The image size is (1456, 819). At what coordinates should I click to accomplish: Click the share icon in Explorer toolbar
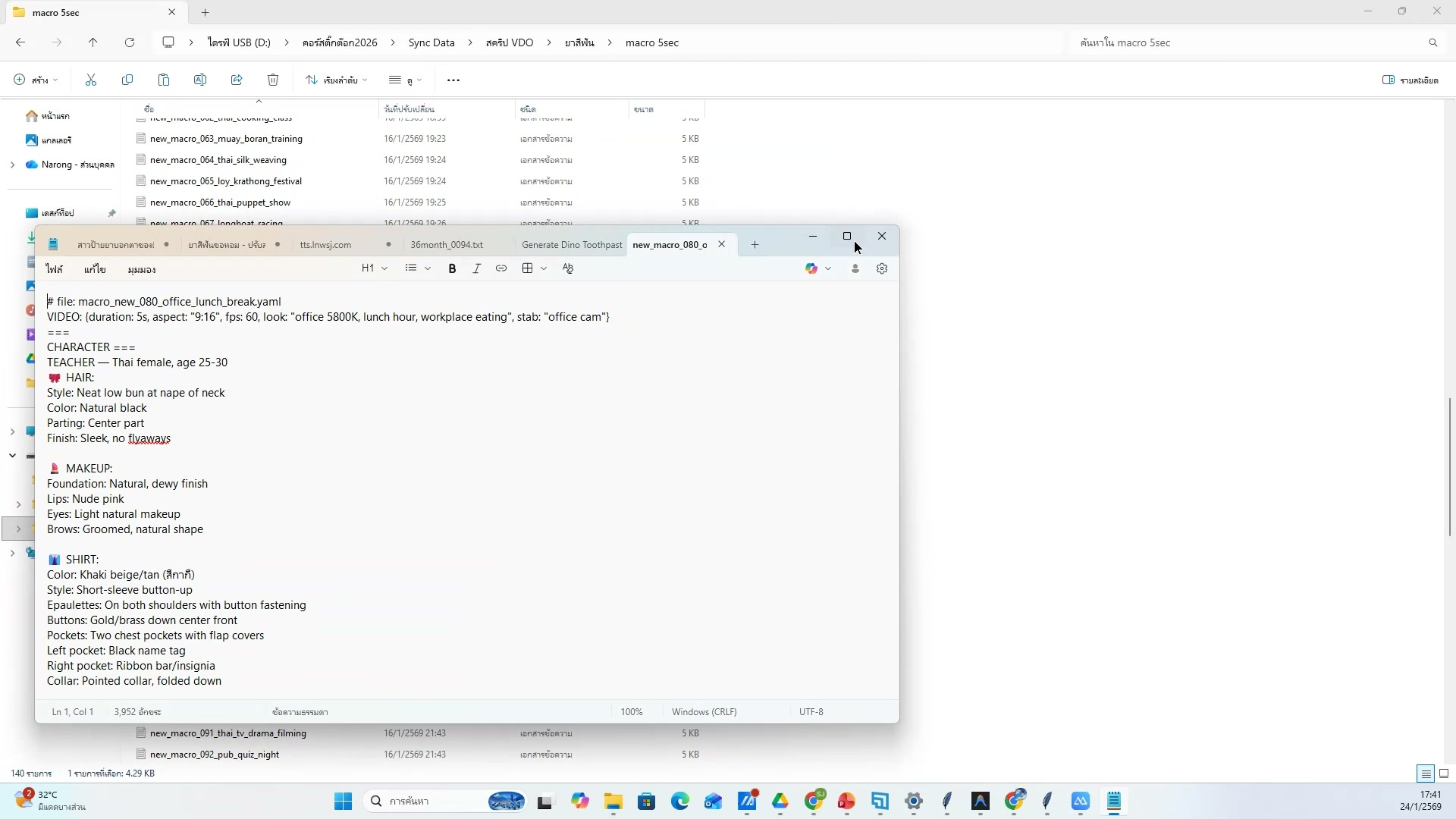tap(237, 80)
